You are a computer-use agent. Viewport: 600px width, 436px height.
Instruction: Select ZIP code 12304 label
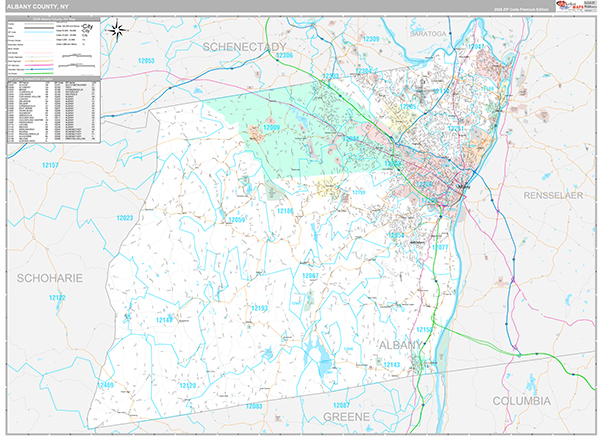tap(363, 71)
